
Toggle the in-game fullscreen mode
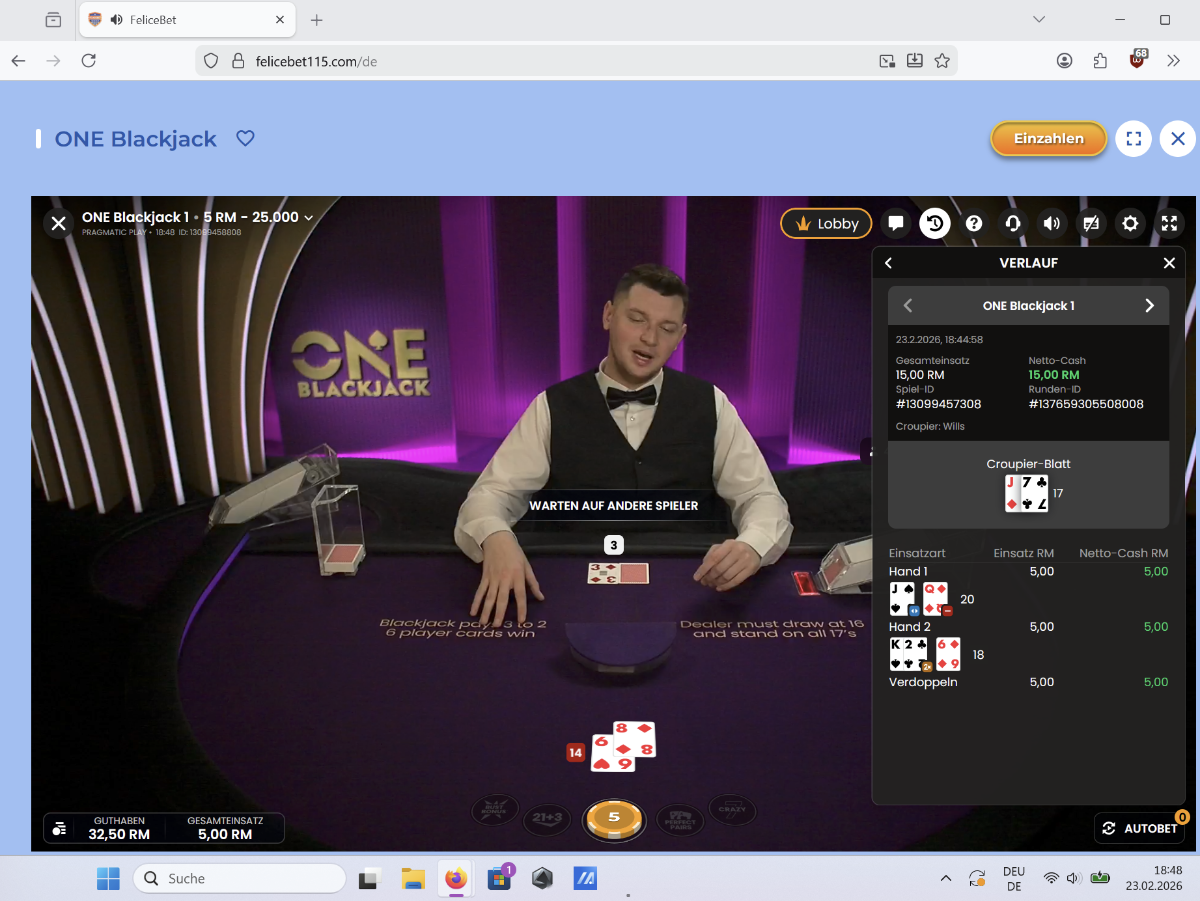click(1168, 224)
